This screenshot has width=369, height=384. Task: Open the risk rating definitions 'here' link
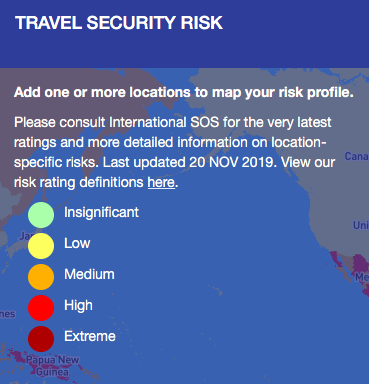click(x=161, y=182)
